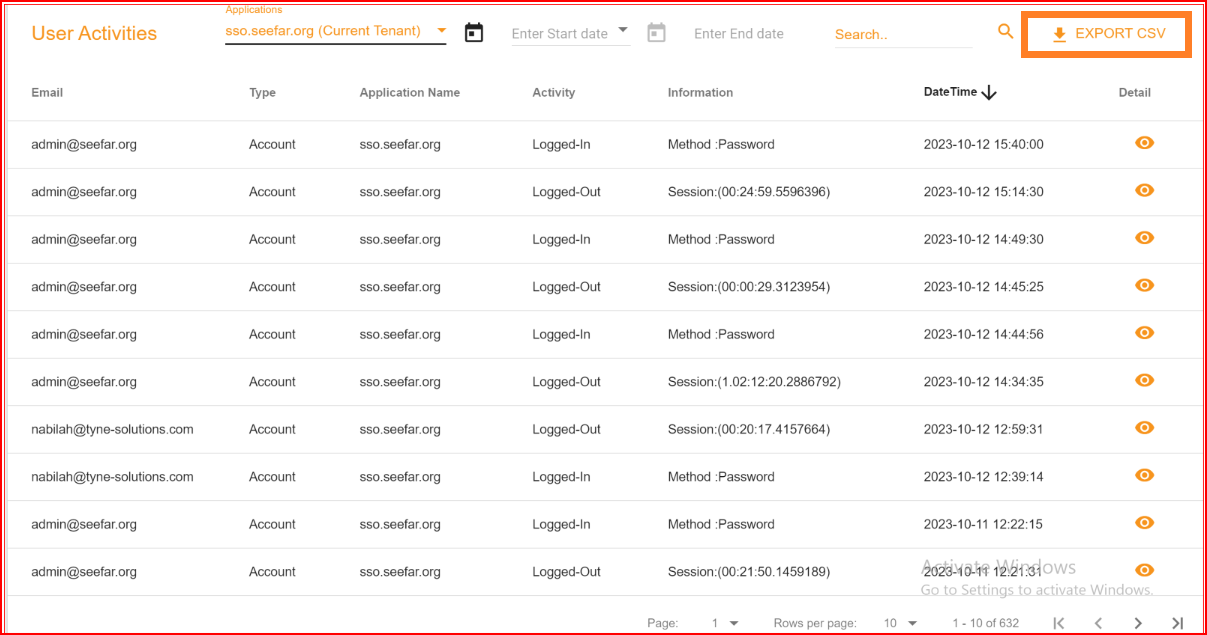
Task: Click the Type column header
Action: (262, 92)
